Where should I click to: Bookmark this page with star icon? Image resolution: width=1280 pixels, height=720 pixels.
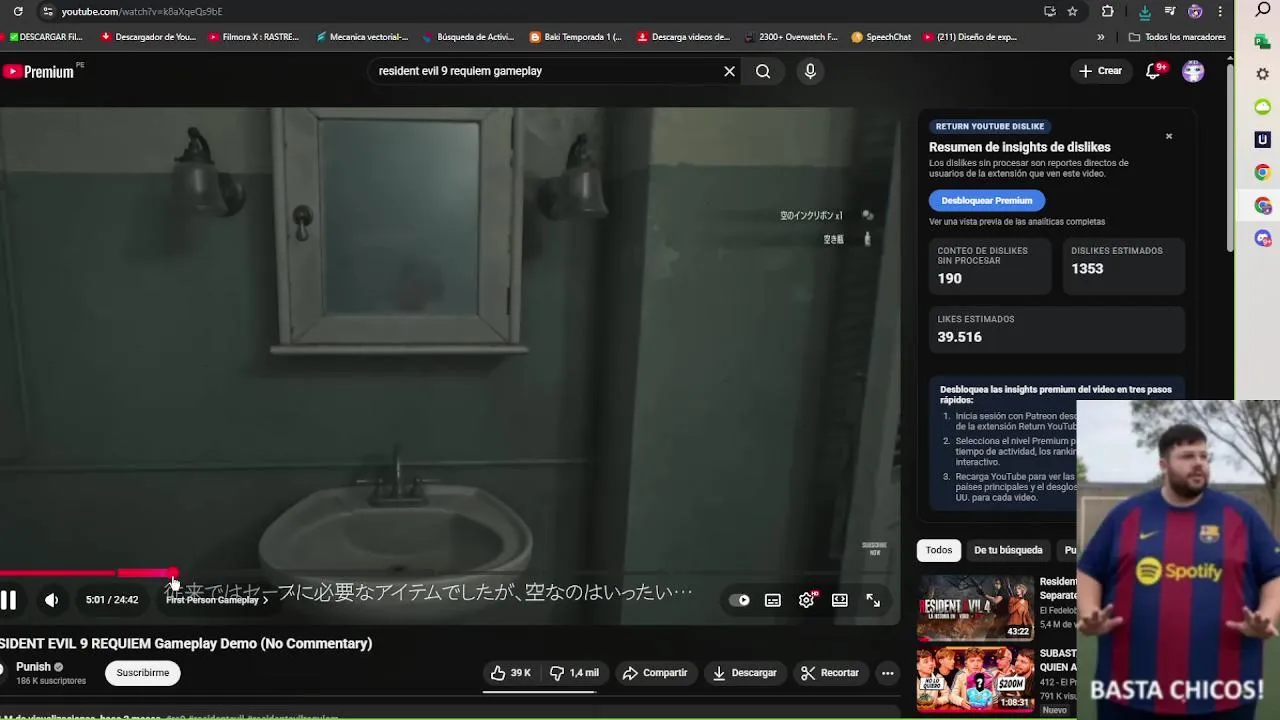coord(1072,11)
